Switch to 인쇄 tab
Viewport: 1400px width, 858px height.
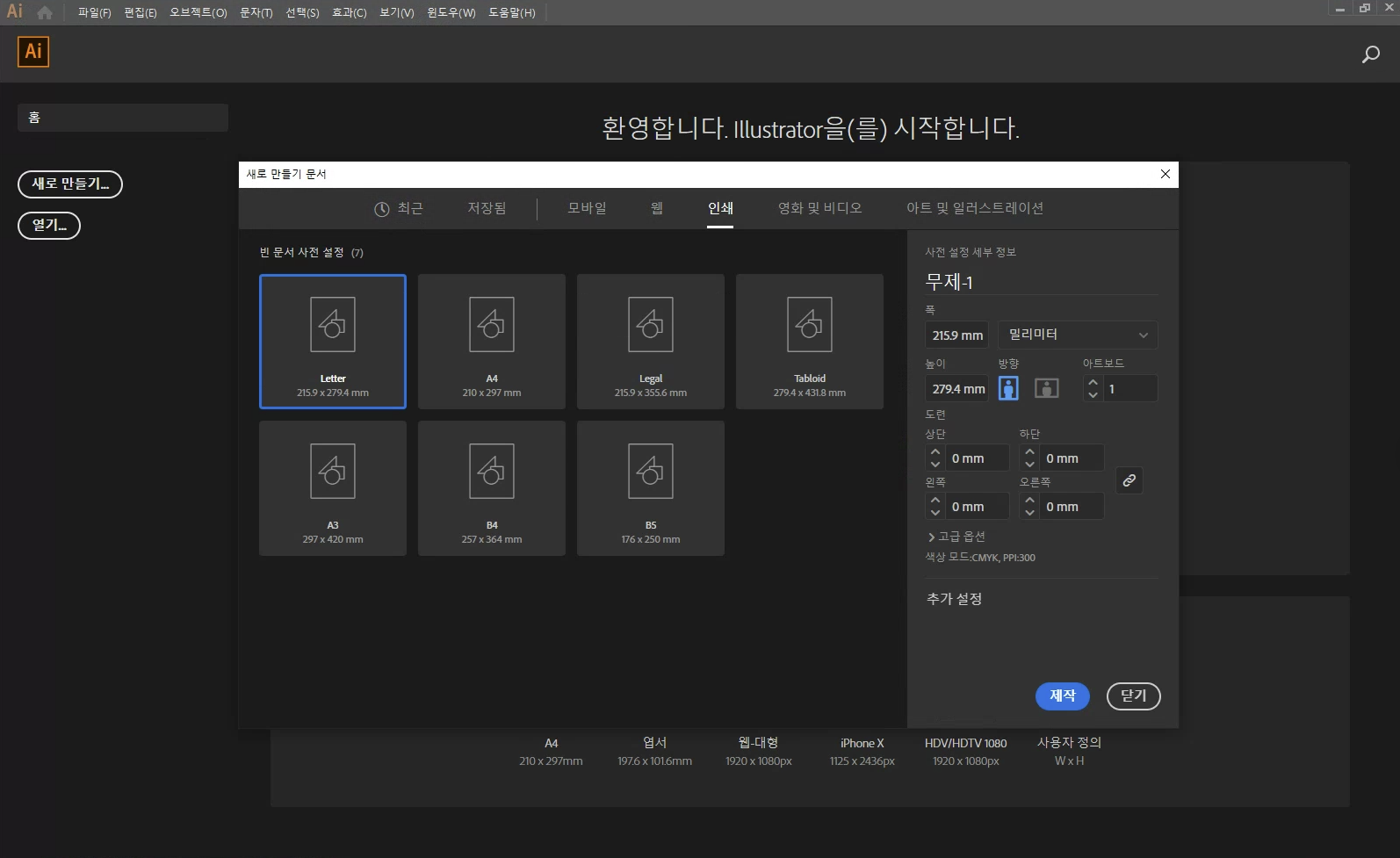click(x=720, y=208)
